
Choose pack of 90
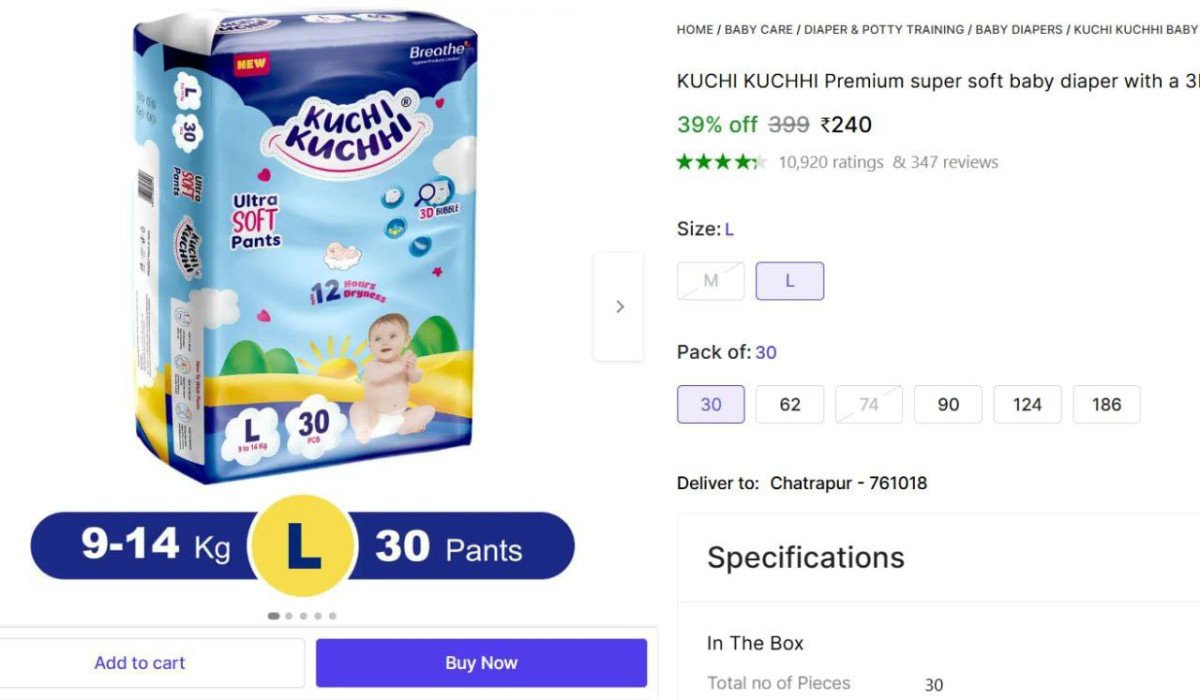pyautogui.click(x=948, y=404)
